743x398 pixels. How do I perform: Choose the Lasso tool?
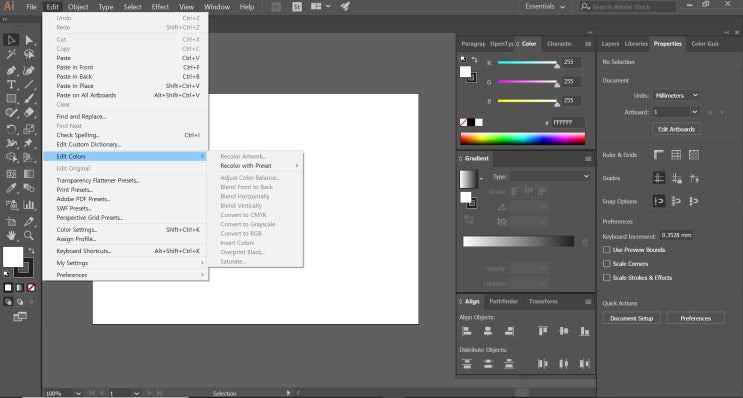coord(29,55)
